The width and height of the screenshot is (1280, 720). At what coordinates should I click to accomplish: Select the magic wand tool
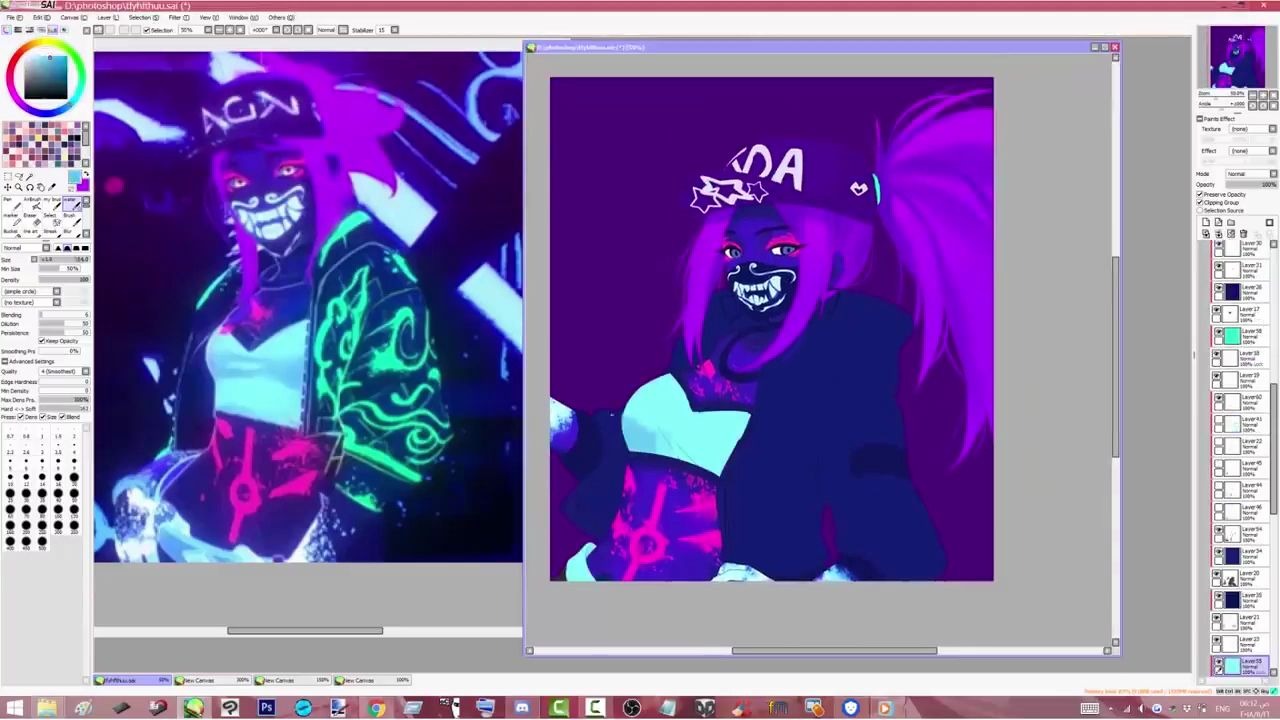pos(29,177)
